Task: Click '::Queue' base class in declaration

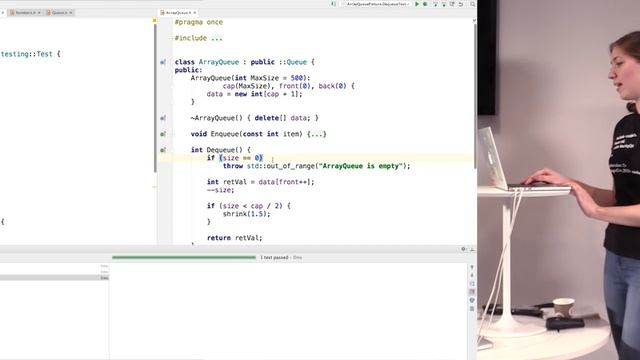Action: (x=293, y=62)
